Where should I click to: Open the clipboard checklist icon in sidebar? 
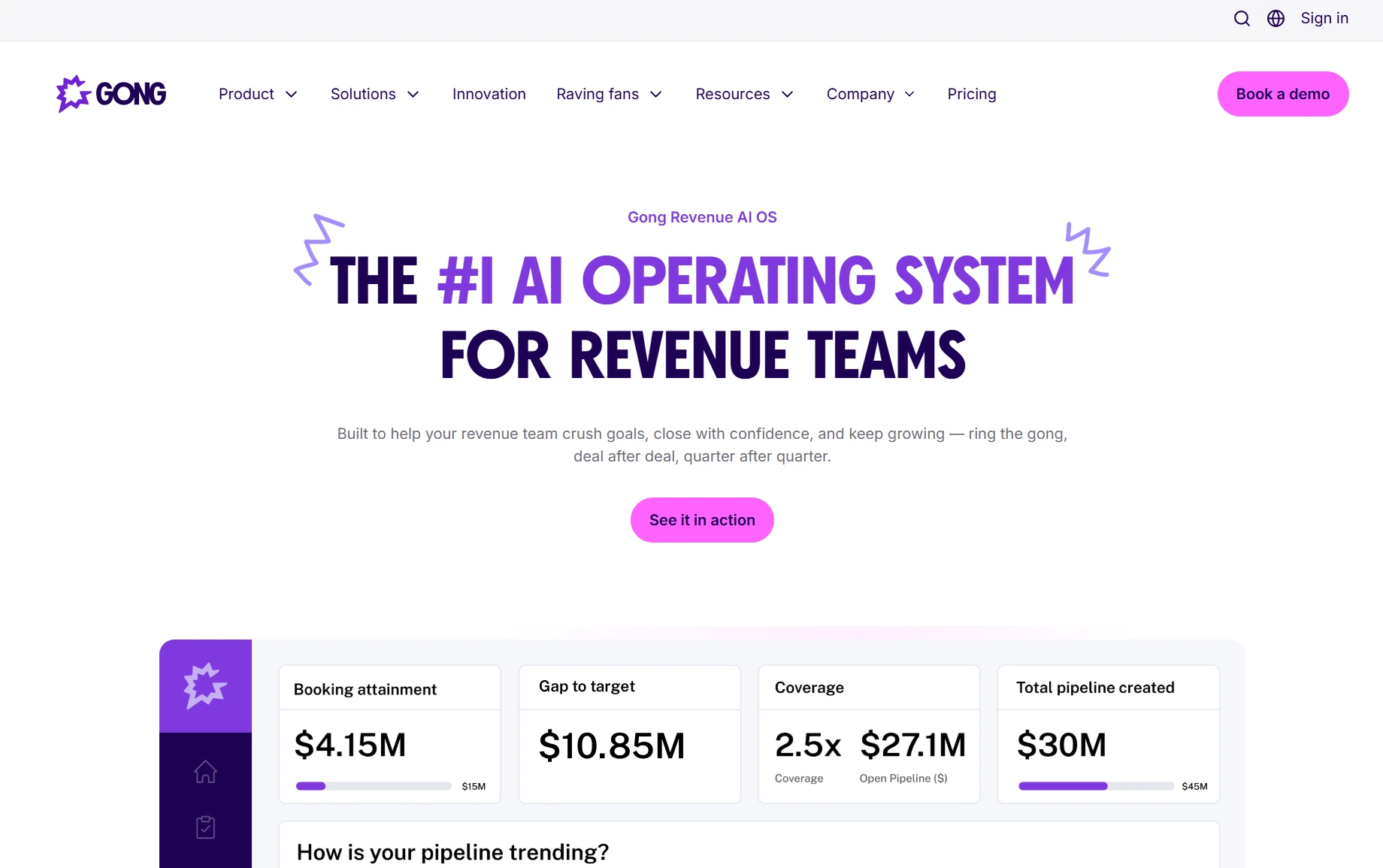pos(205,827)
